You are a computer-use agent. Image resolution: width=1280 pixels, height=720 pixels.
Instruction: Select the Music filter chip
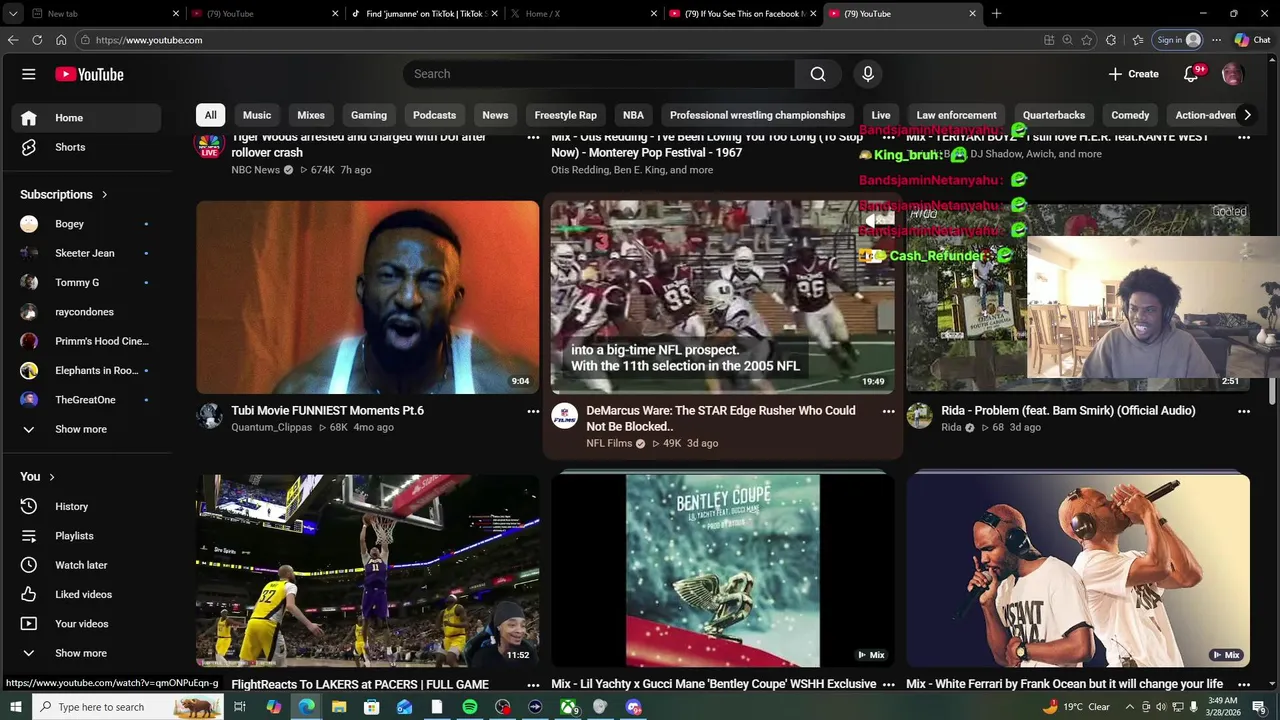(257, 115)
